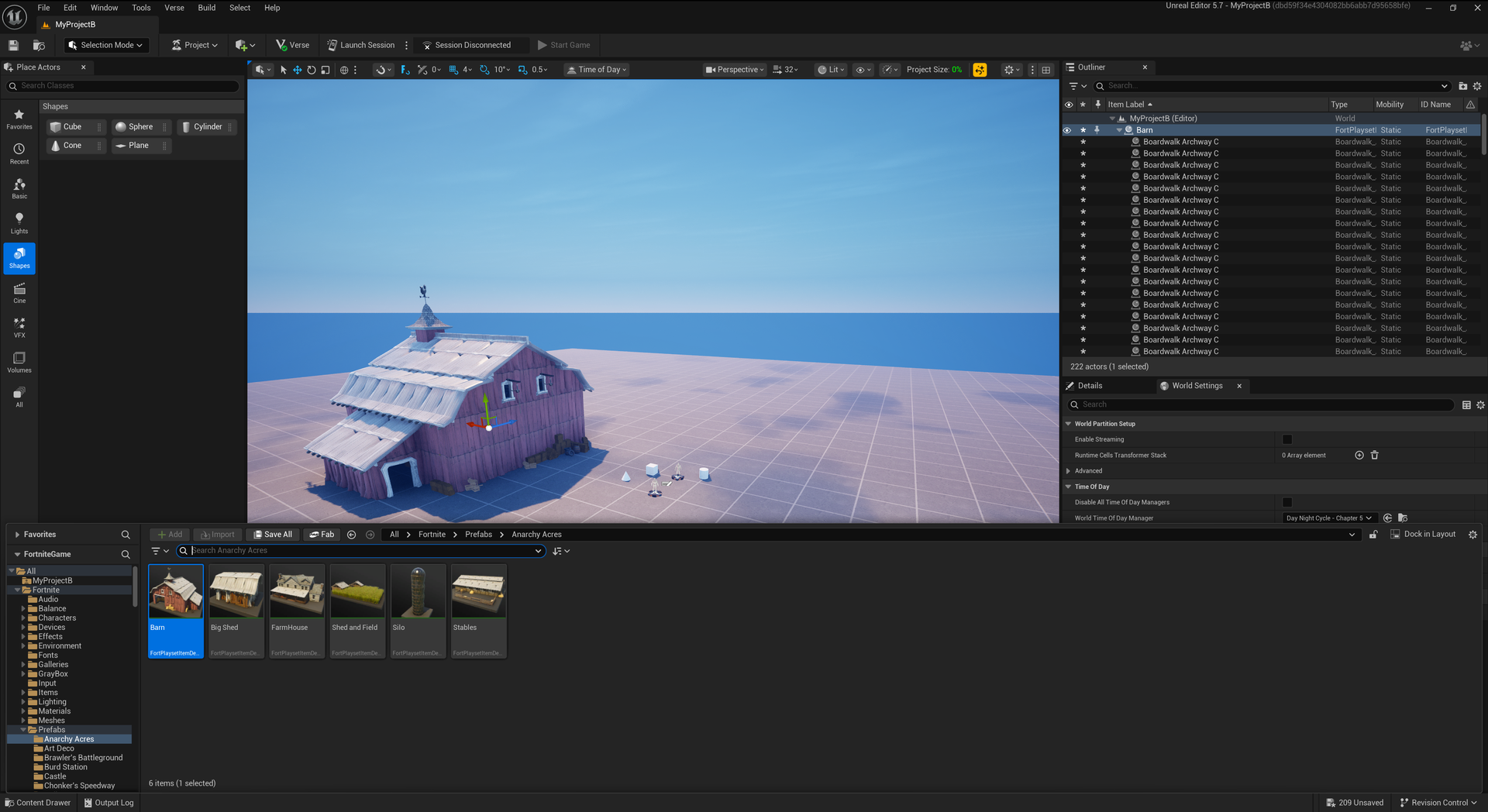The height and width of the screenshot is (812, 1488).
Task: Open the Selection Mode dropdown
Action: [x=106, y=45]
